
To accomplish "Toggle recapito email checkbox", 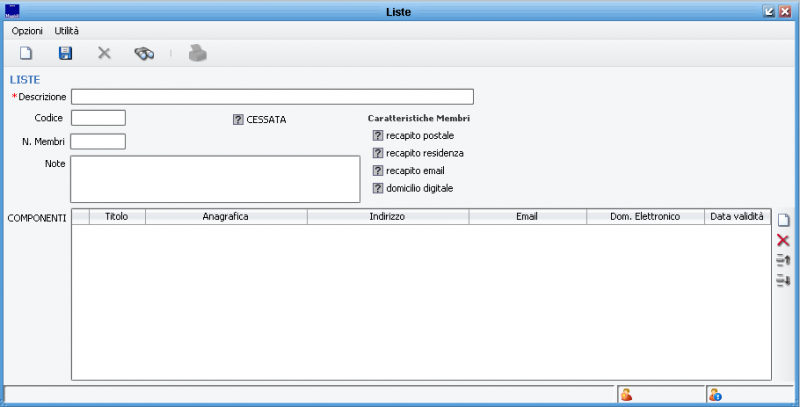I will [x=378, y=171].
